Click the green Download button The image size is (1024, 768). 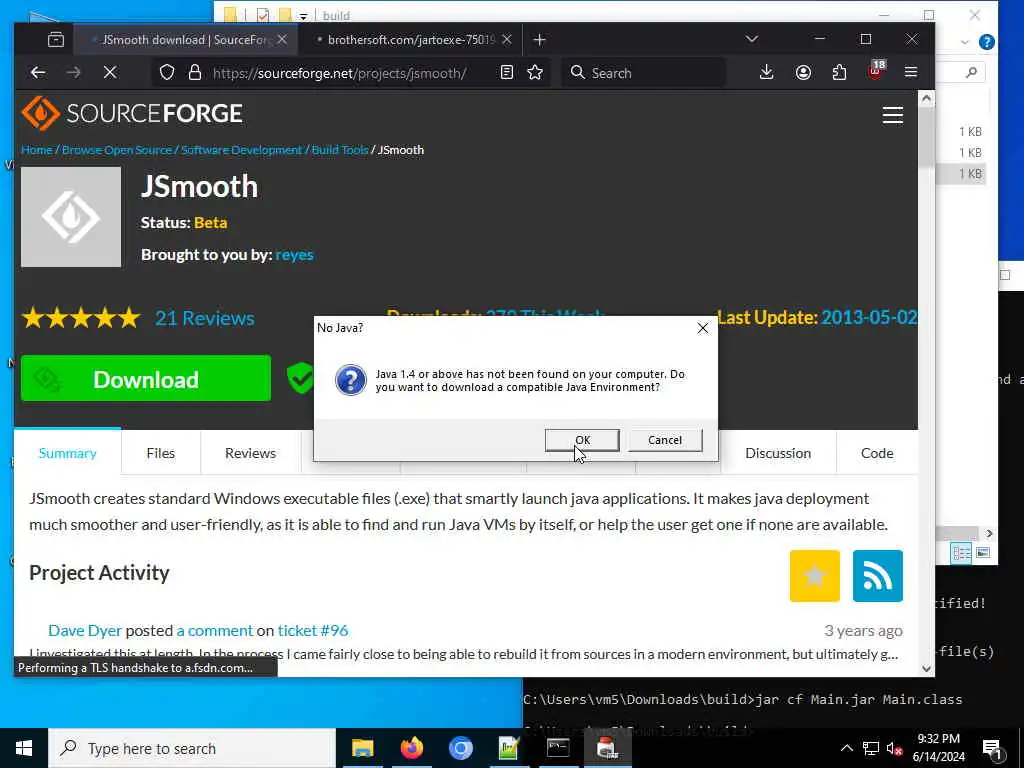click(146, 378)
